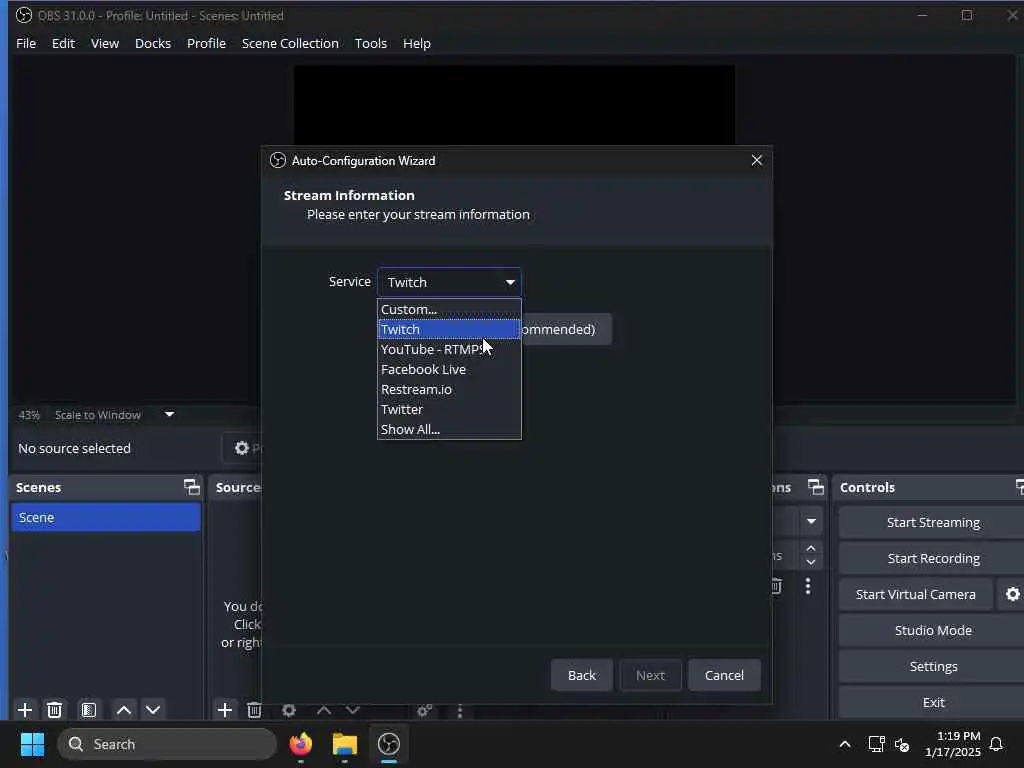Choose Twitch in the service list
The image size is (1024, 768).
coord(449,329)
